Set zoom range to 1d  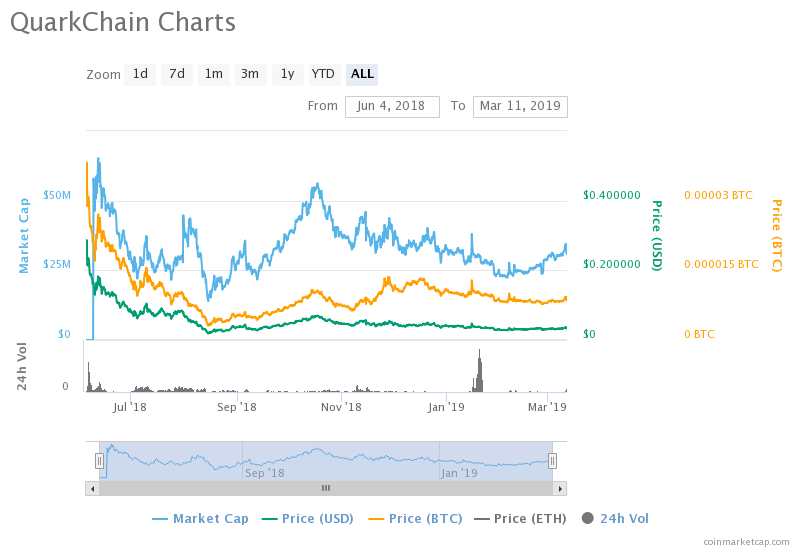140,74
